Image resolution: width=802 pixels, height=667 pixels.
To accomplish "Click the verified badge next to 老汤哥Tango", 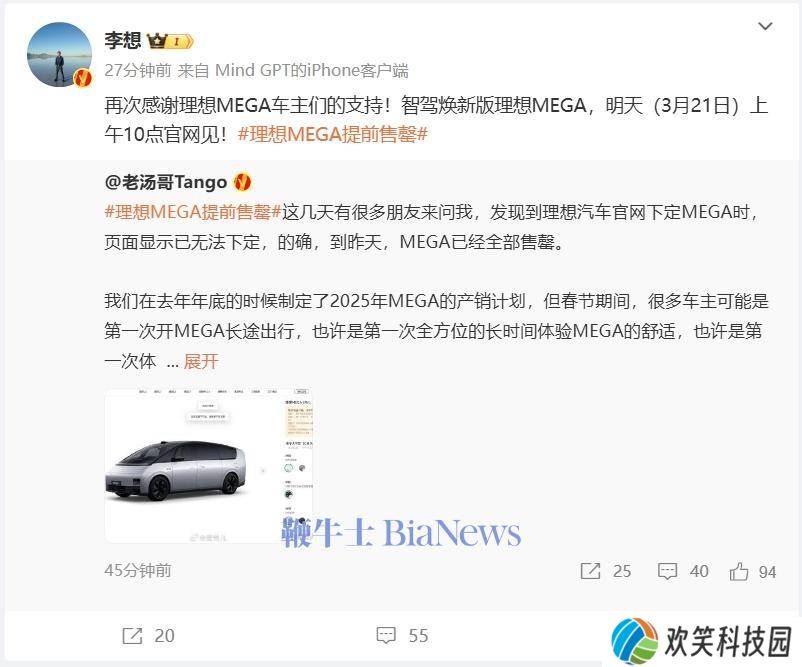I will [x=242, y=182].
